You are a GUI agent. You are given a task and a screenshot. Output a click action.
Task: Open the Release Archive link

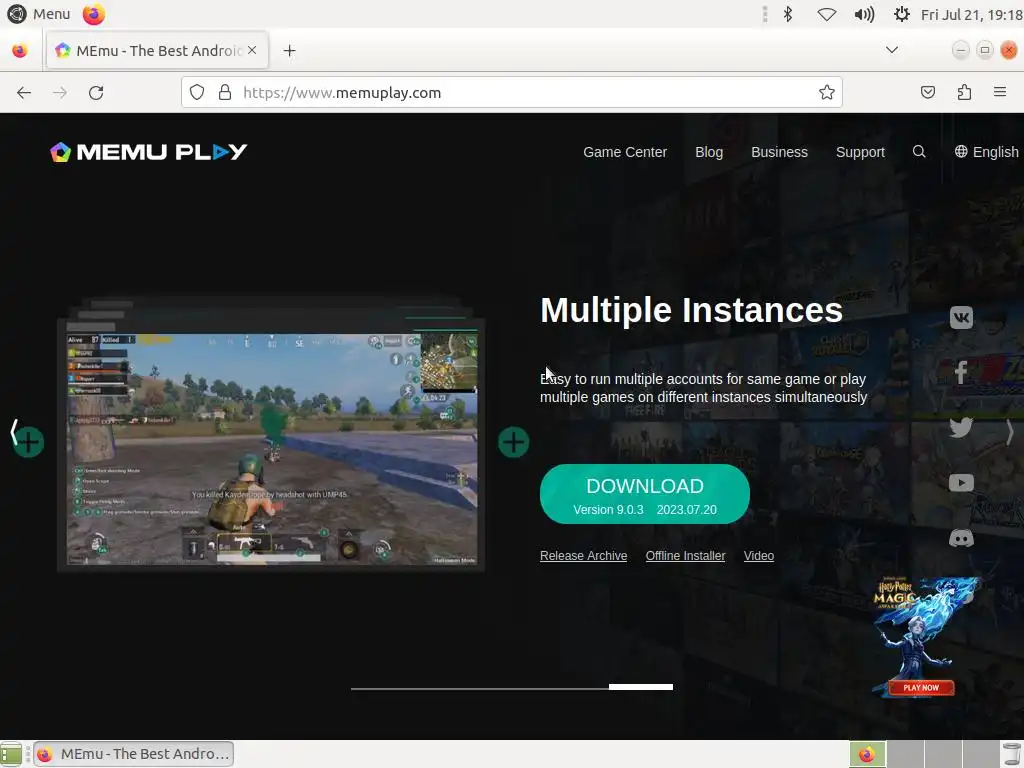[583, 556]
